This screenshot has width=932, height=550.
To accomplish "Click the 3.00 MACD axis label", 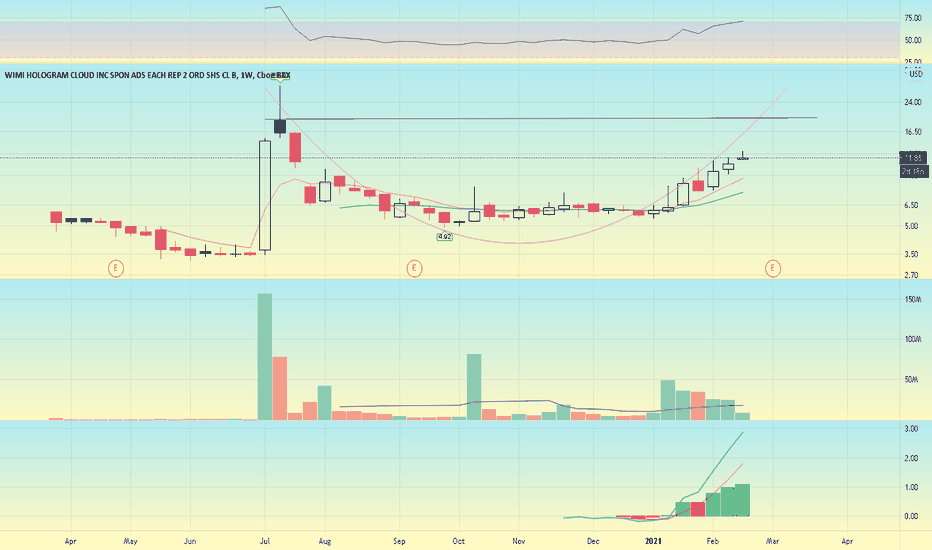I will pyautogui.click(x=911, y=429).
